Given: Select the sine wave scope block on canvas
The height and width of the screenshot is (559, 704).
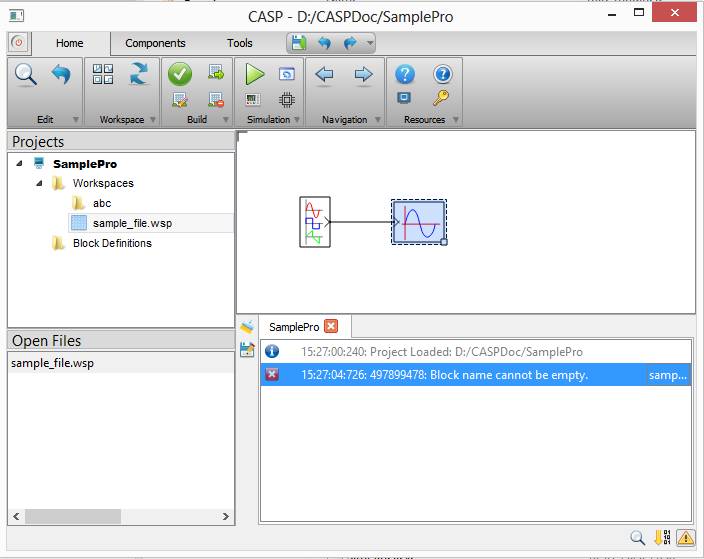Looking at the screenshot, I should (418, 223).
